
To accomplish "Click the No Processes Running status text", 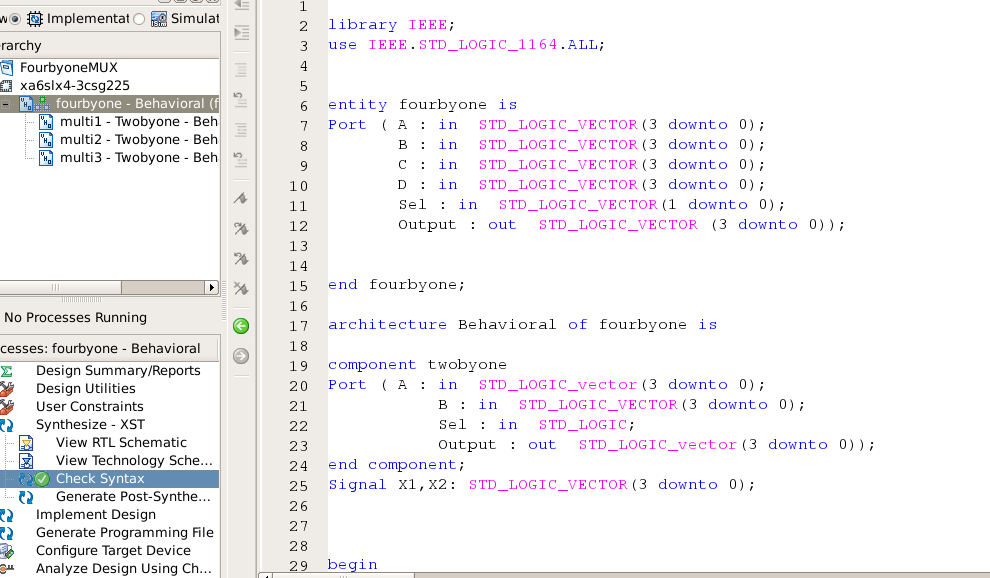I will point(76,318).
